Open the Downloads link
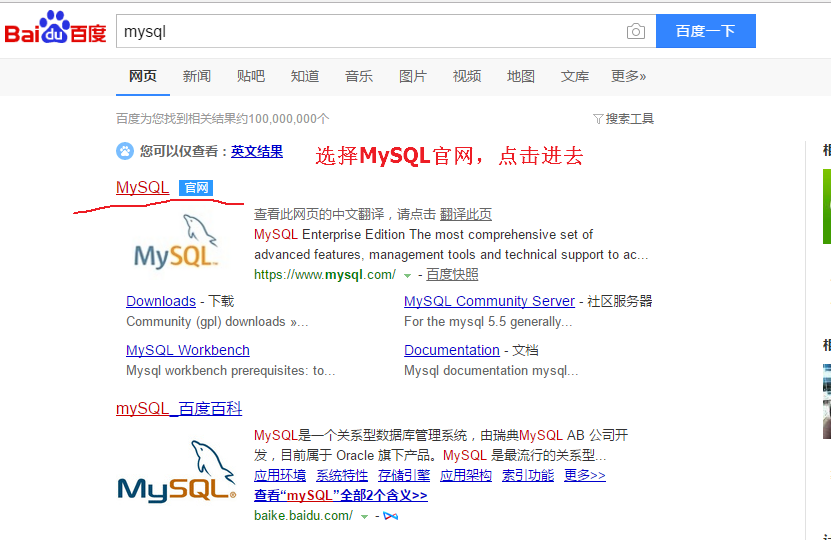Image resolution: width=831 pixels, height=540 pixels. [x=161, y=301]
